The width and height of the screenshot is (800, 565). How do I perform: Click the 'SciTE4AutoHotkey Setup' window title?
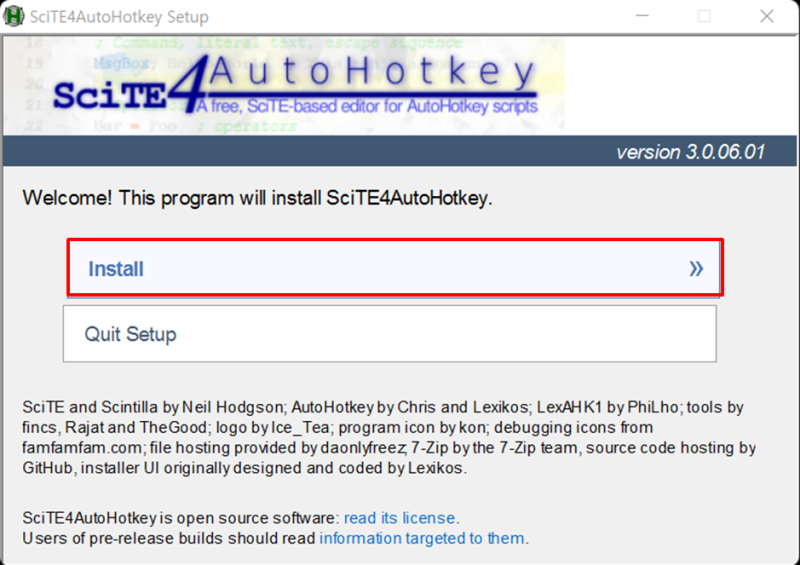(x=119, y=16)
